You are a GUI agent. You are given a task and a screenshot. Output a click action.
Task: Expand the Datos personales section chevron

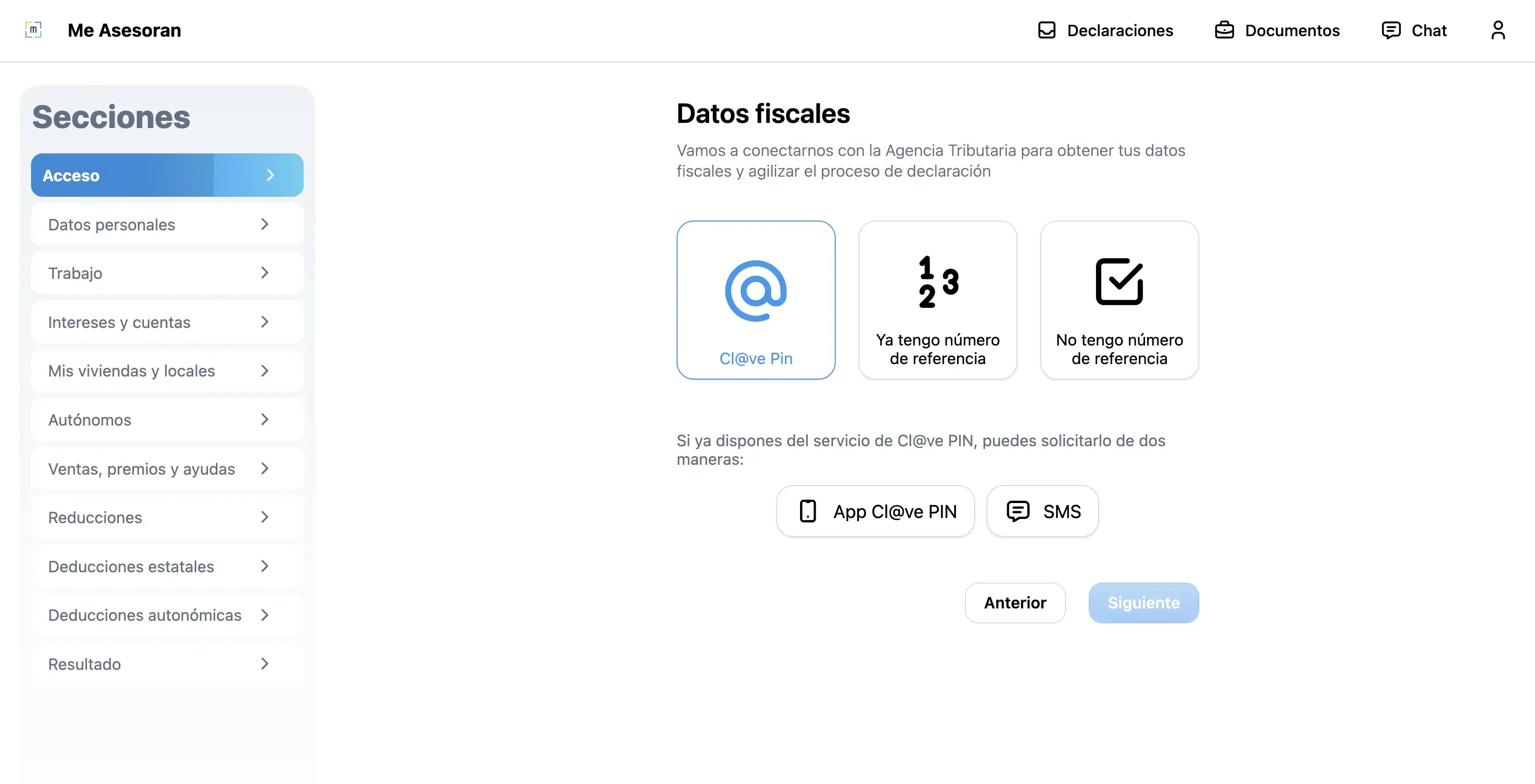pyautogui.click(x=264, y=225)
